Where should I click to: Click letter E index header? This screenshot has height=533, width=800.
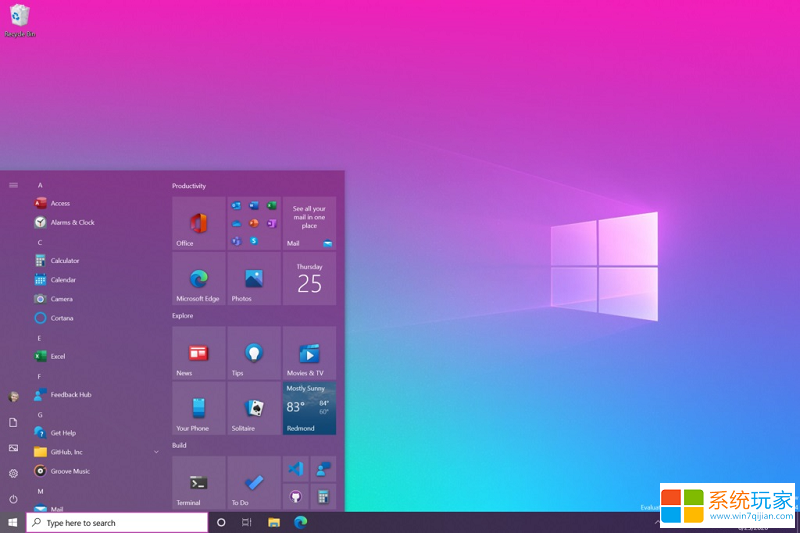(39, 338)
